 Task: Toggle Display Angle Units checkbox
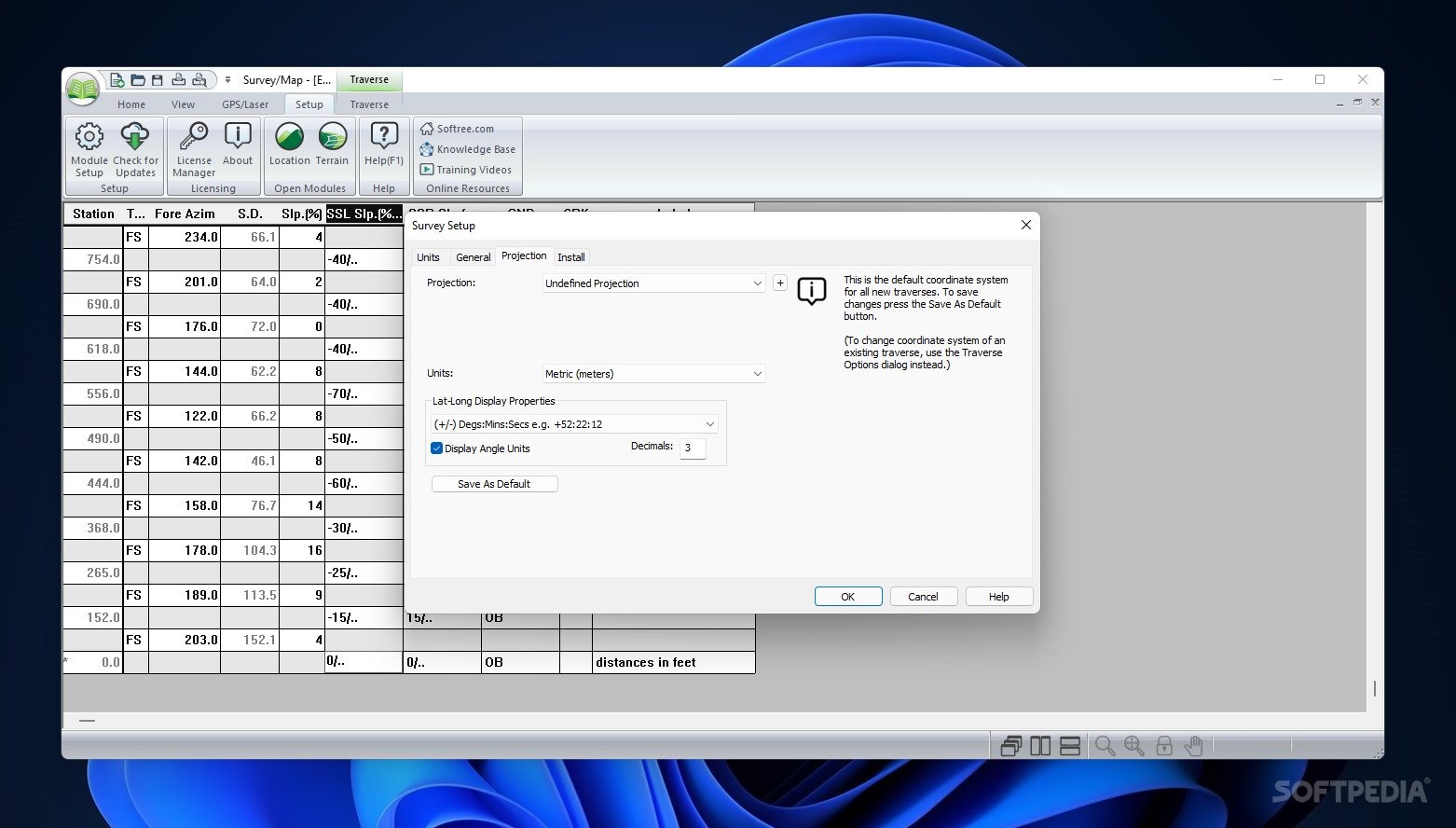click(x=436, y=448)
